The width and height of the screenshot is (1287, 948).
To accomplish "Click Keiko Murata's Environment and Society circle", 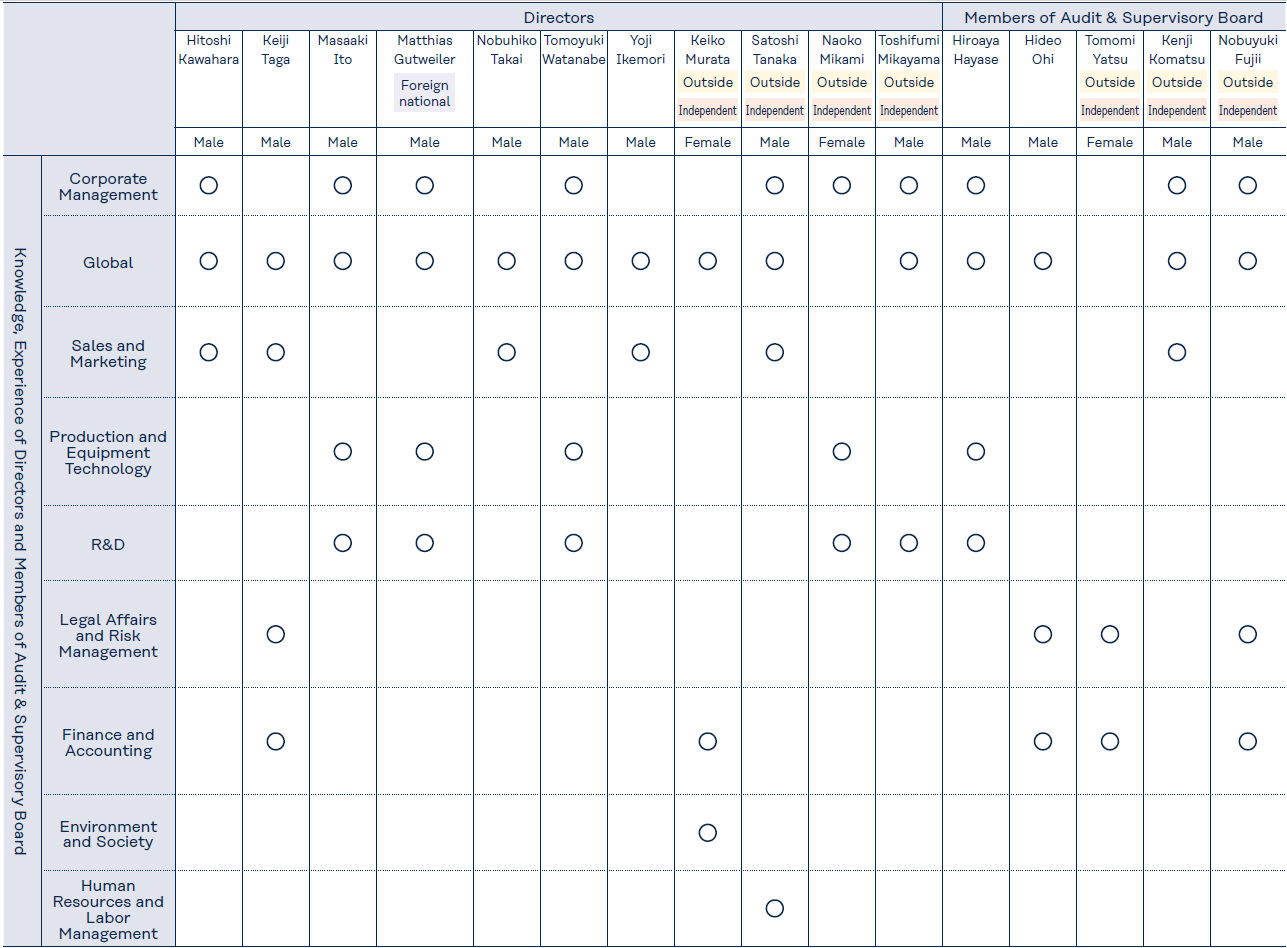I will (x=708, y=833).
